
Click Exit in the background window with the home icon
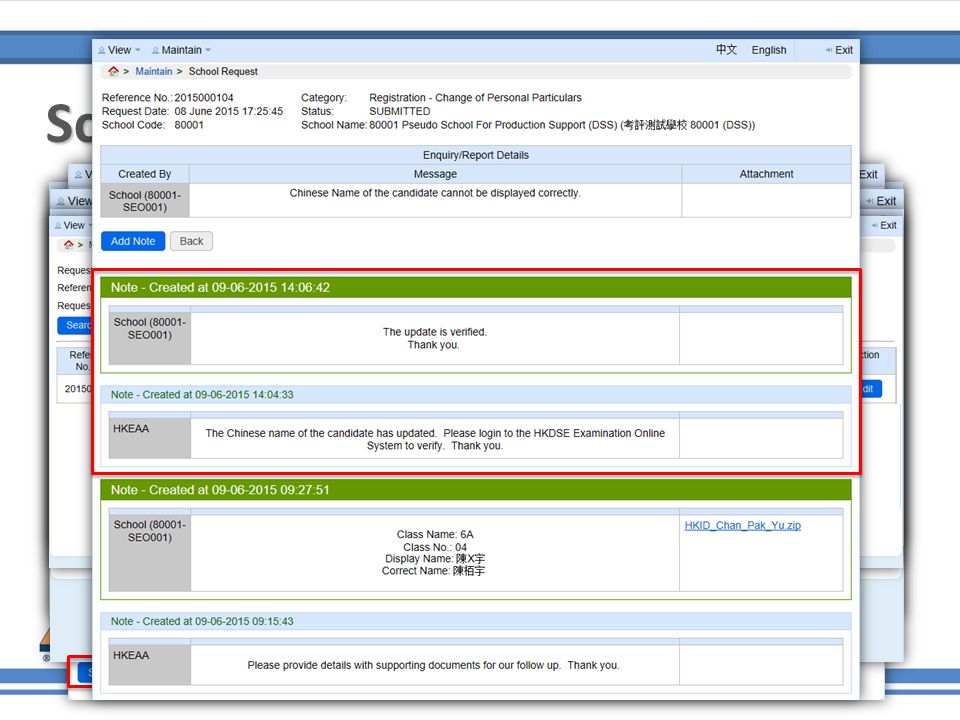pos(888,225)
